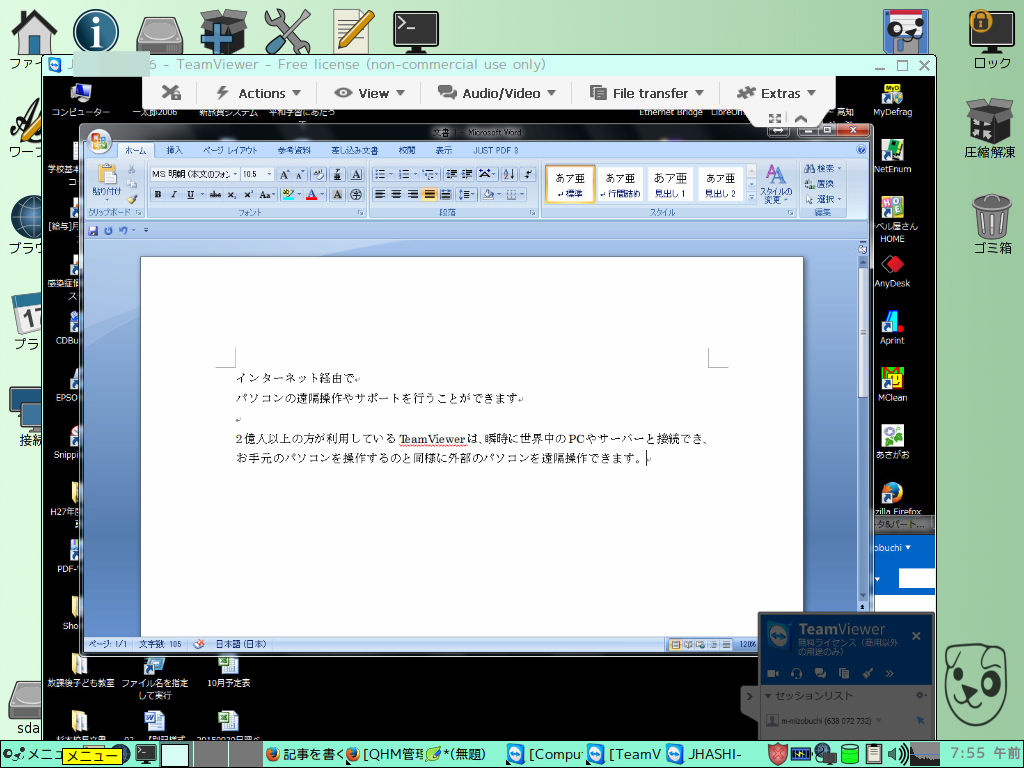Click the 検索 search button
The image size is (1024, 768).
click(x=822, y=168)
